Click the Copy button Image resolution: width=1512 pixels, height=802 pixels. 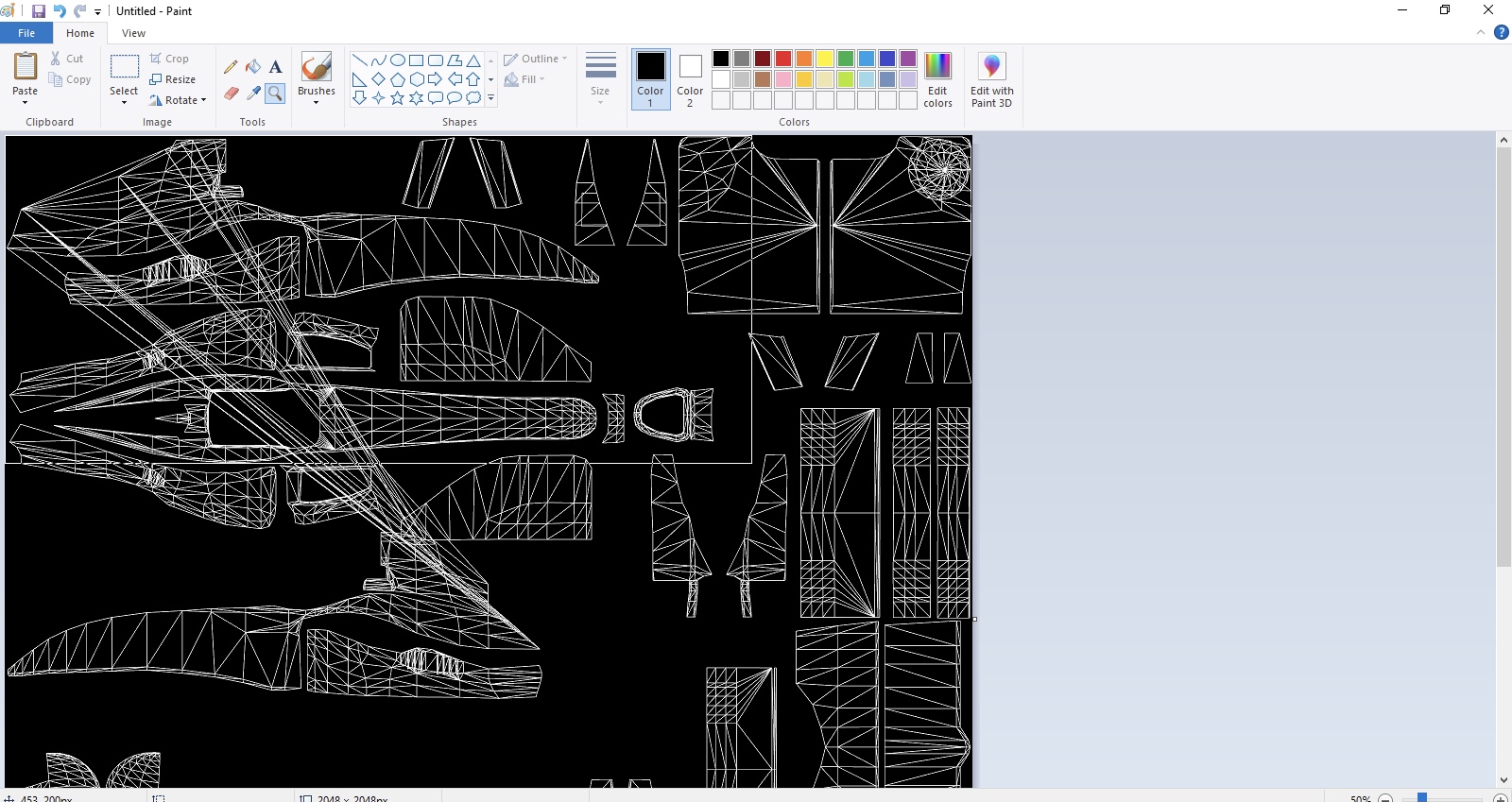70,79
